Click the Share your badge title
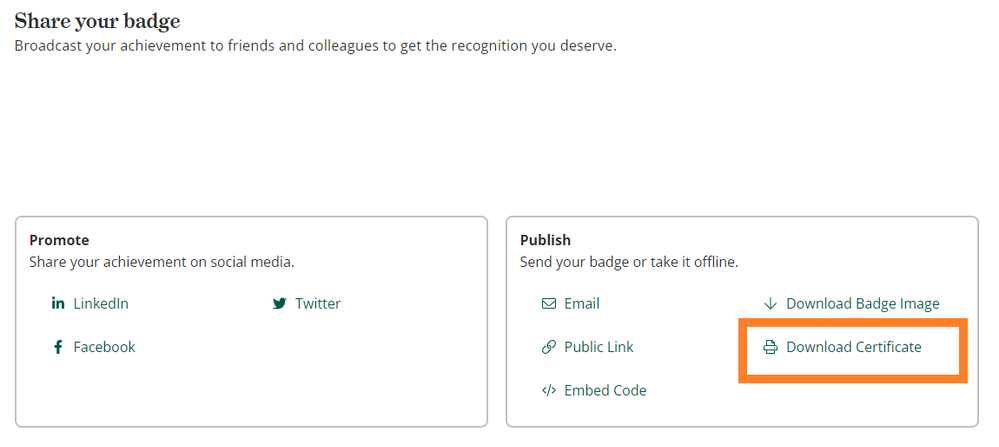 point(97,21)
